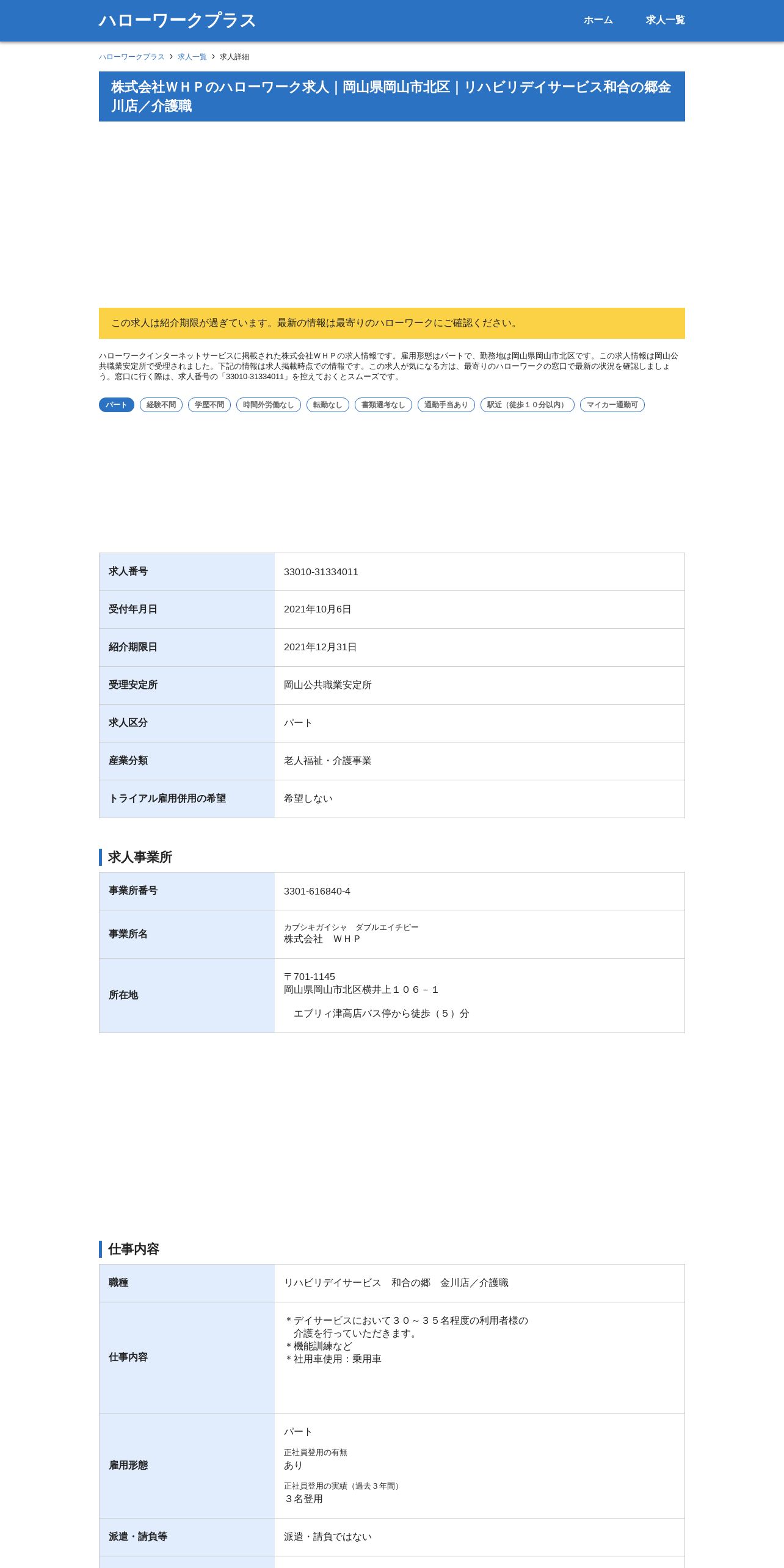Select the 通勤手当あり tag
Viewport: 784px width, 1568px height.
pos(446,405)
